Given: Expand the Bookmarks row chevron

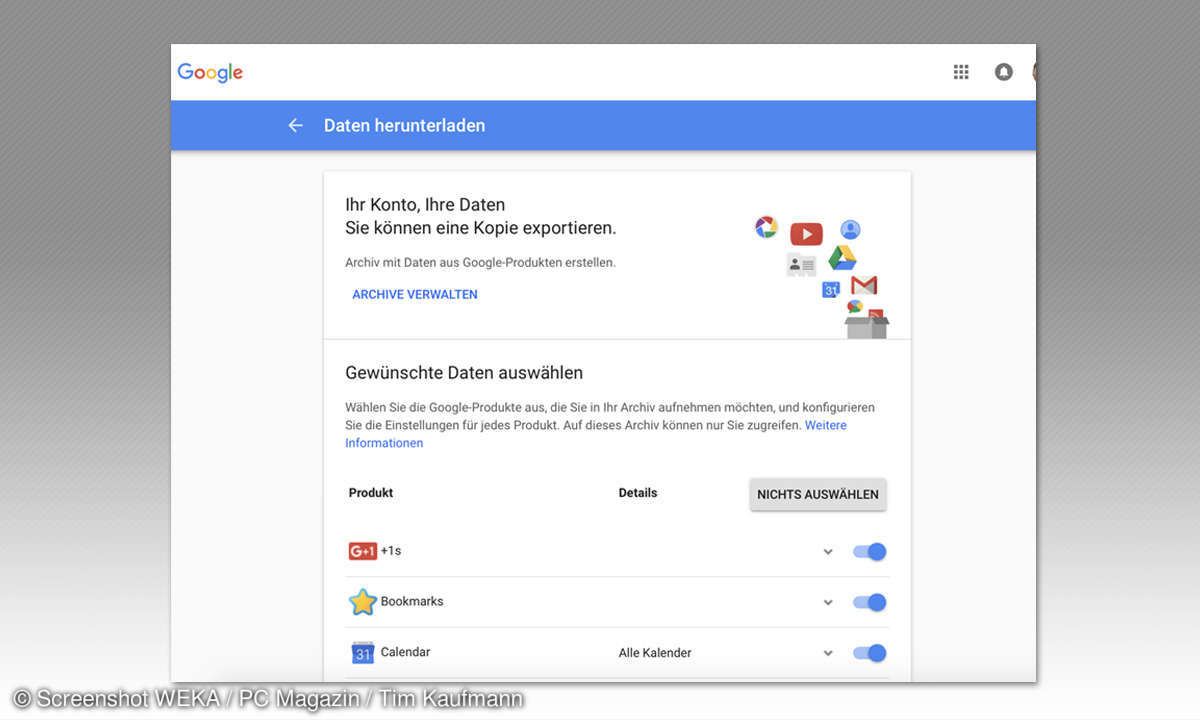Looking at the screenshot, I should (x=828, y=602).
